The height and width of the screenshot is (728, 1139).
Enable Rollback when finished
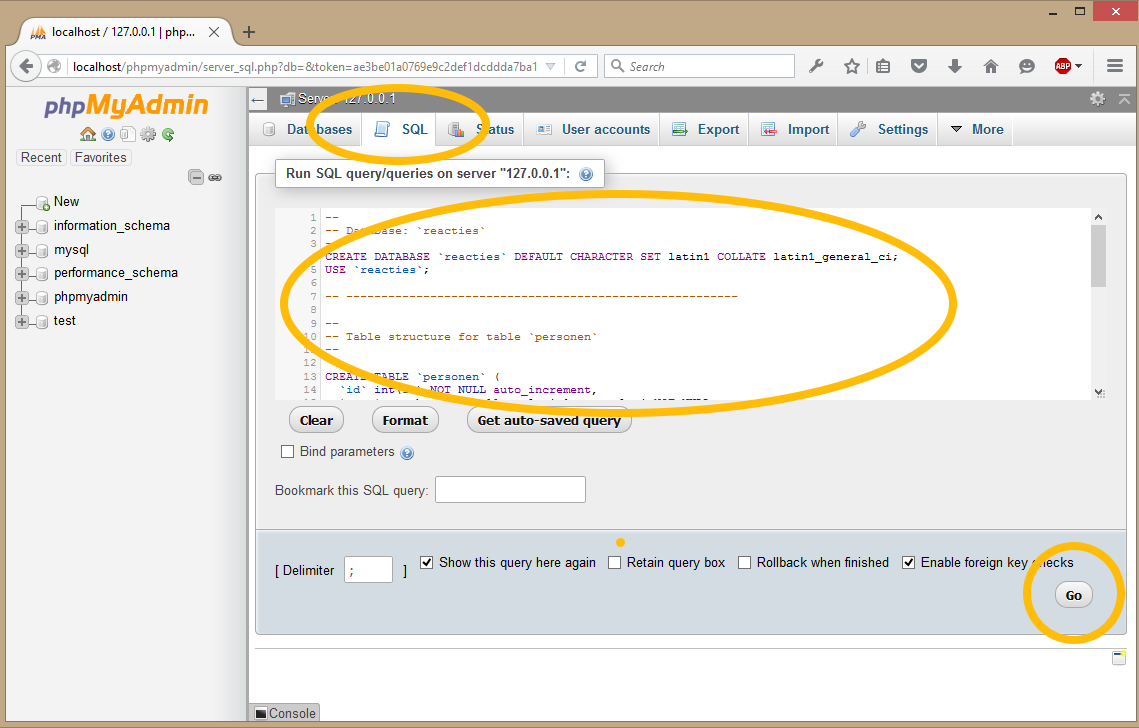pyautogui.click(x=745, y=562)
